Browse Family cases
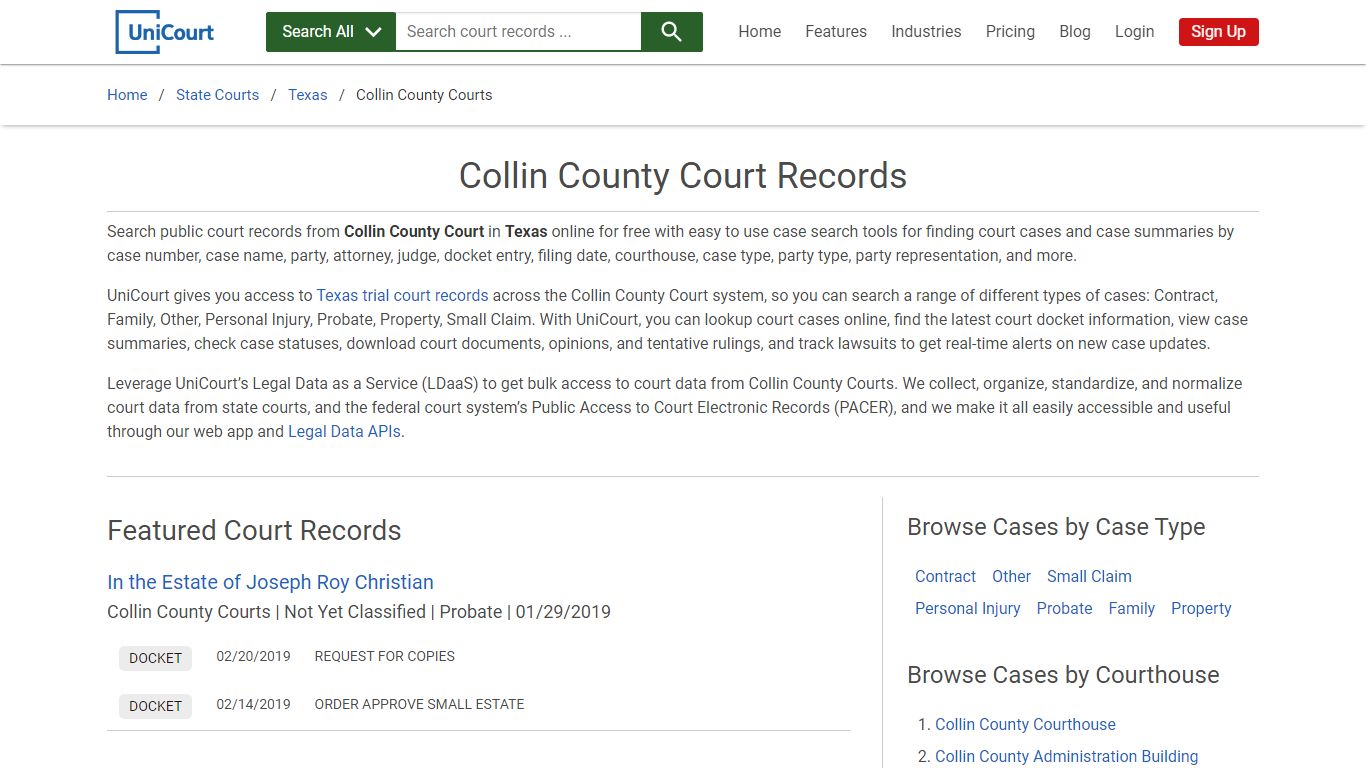Image resolution: width=1366 pixels, height=768 pixels. [x=1131, y=609]
